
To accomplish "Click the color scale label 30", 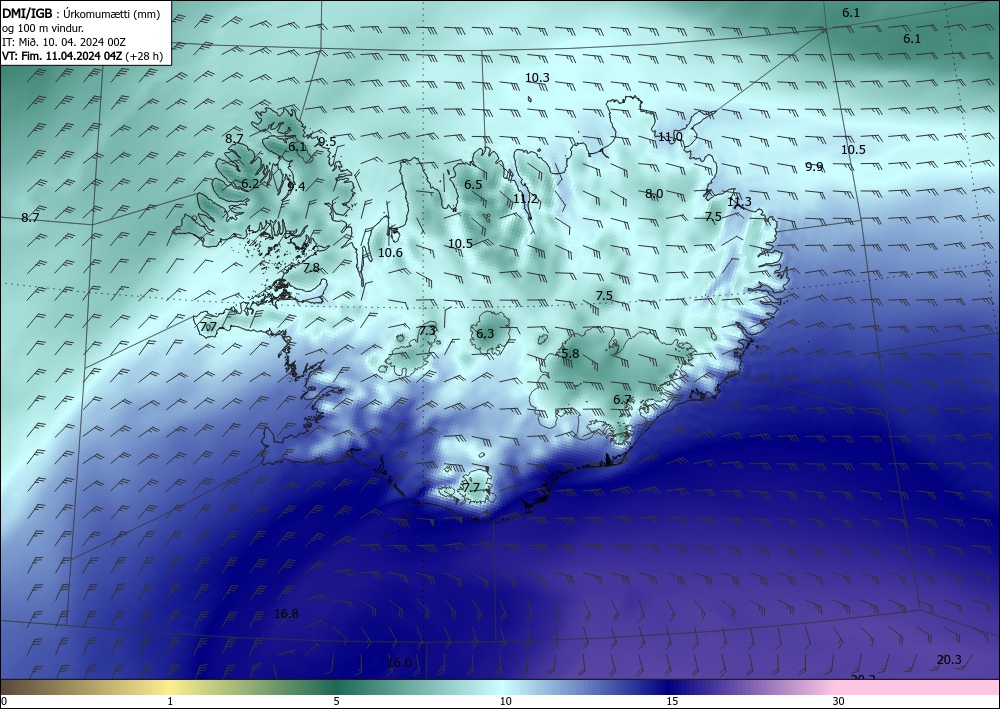I will [x=839, y=701].
